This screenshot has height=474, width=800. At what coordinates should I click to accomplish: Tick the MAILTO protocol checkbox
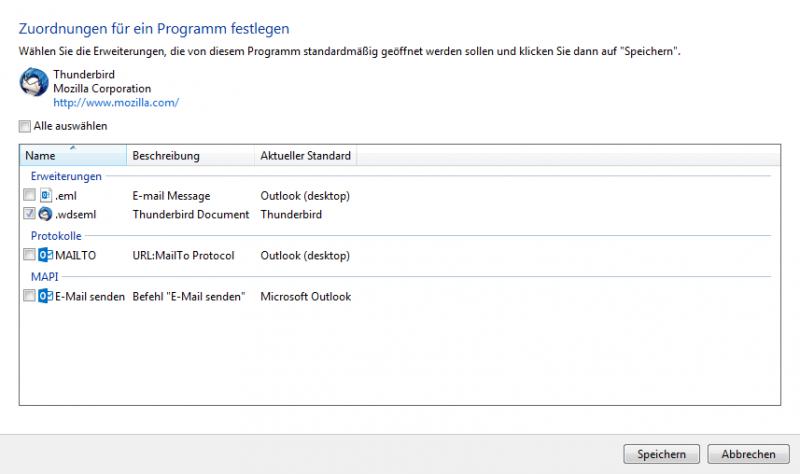(29, 255)
